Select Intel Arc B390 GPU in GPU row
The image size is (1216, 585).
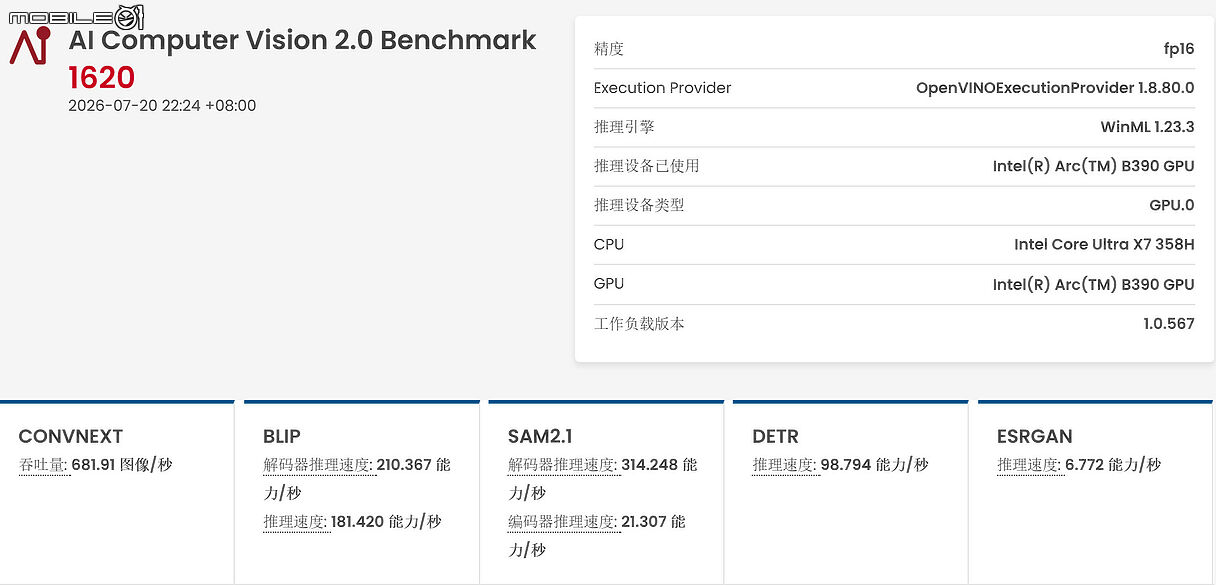1093,284
